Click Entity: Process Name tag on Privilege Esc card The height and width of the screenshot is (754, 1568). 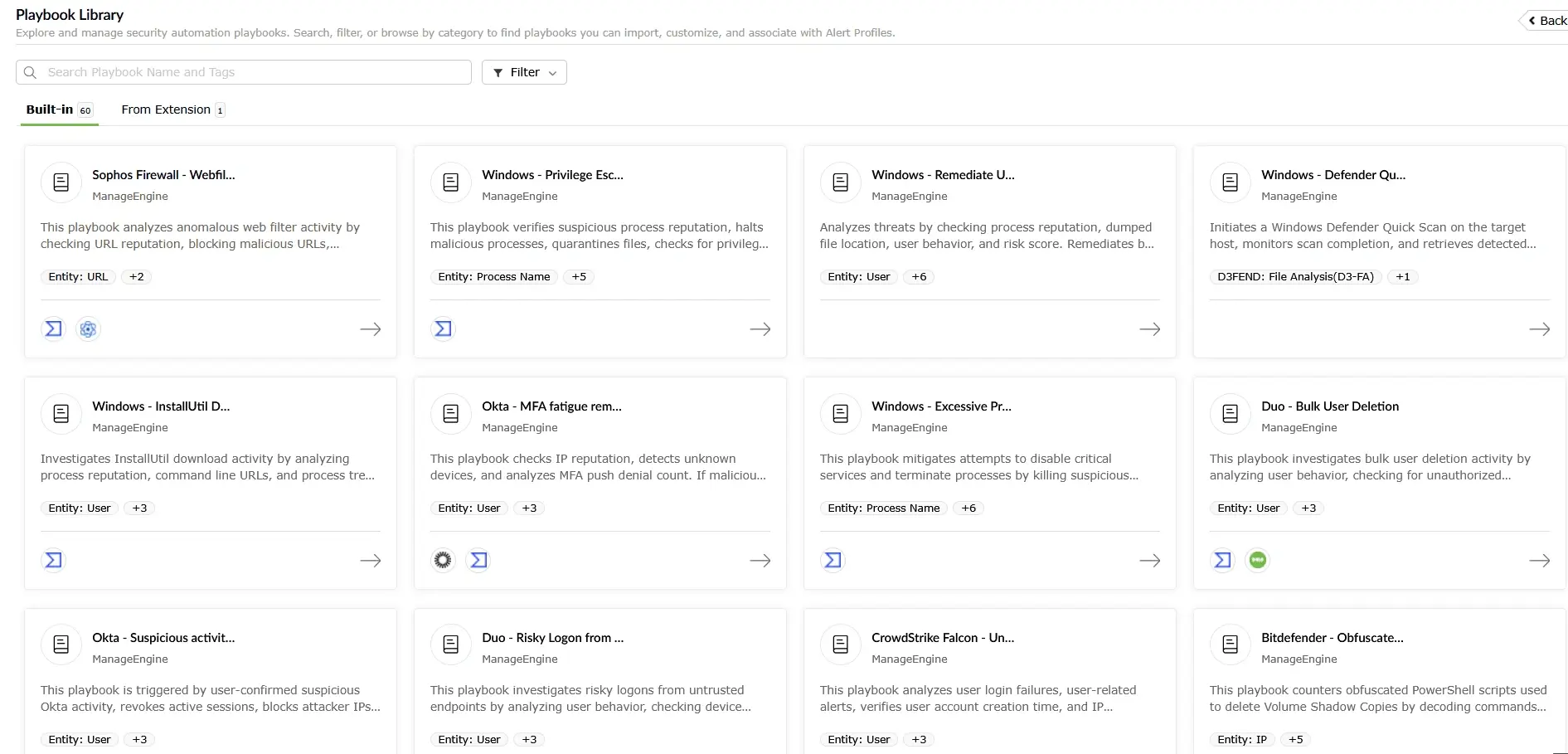[x=494, y=277]
